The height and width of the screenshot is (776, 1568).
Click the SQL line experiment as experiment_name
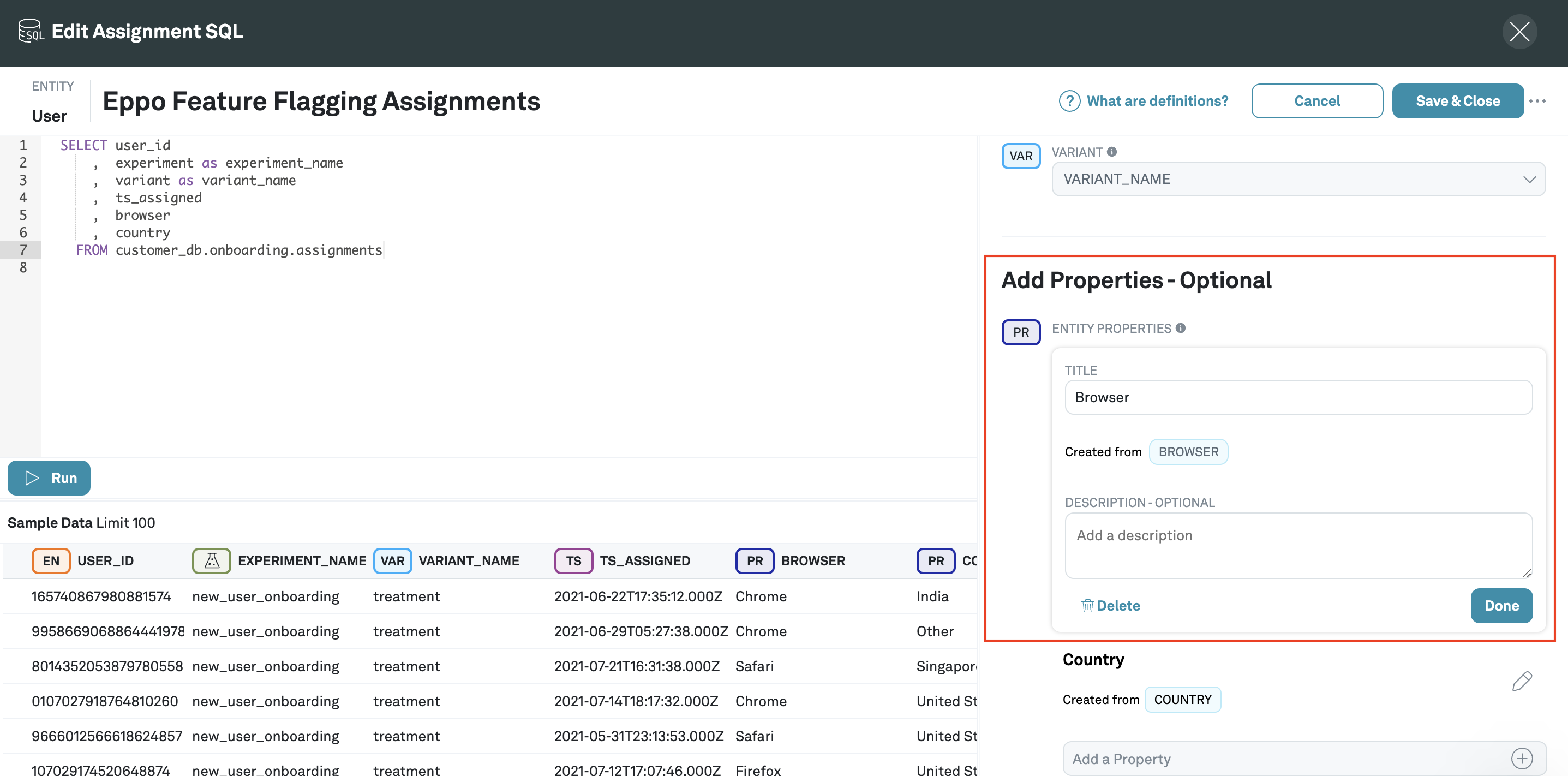pyautogui.click(x=229, y=163)
